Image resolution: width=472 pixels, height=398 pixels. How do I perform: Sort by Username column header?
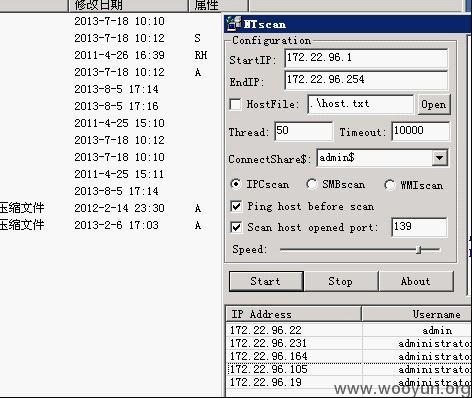417,314
